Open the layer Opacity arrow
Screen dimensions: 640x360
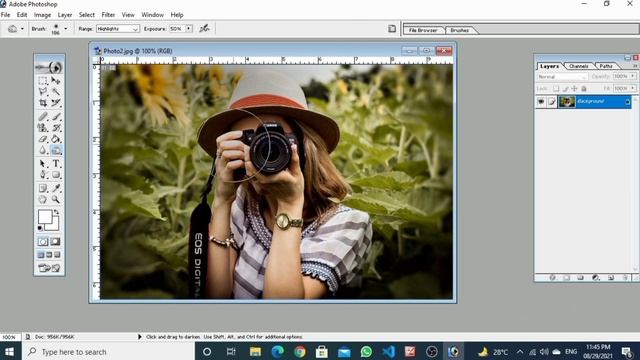633,76
